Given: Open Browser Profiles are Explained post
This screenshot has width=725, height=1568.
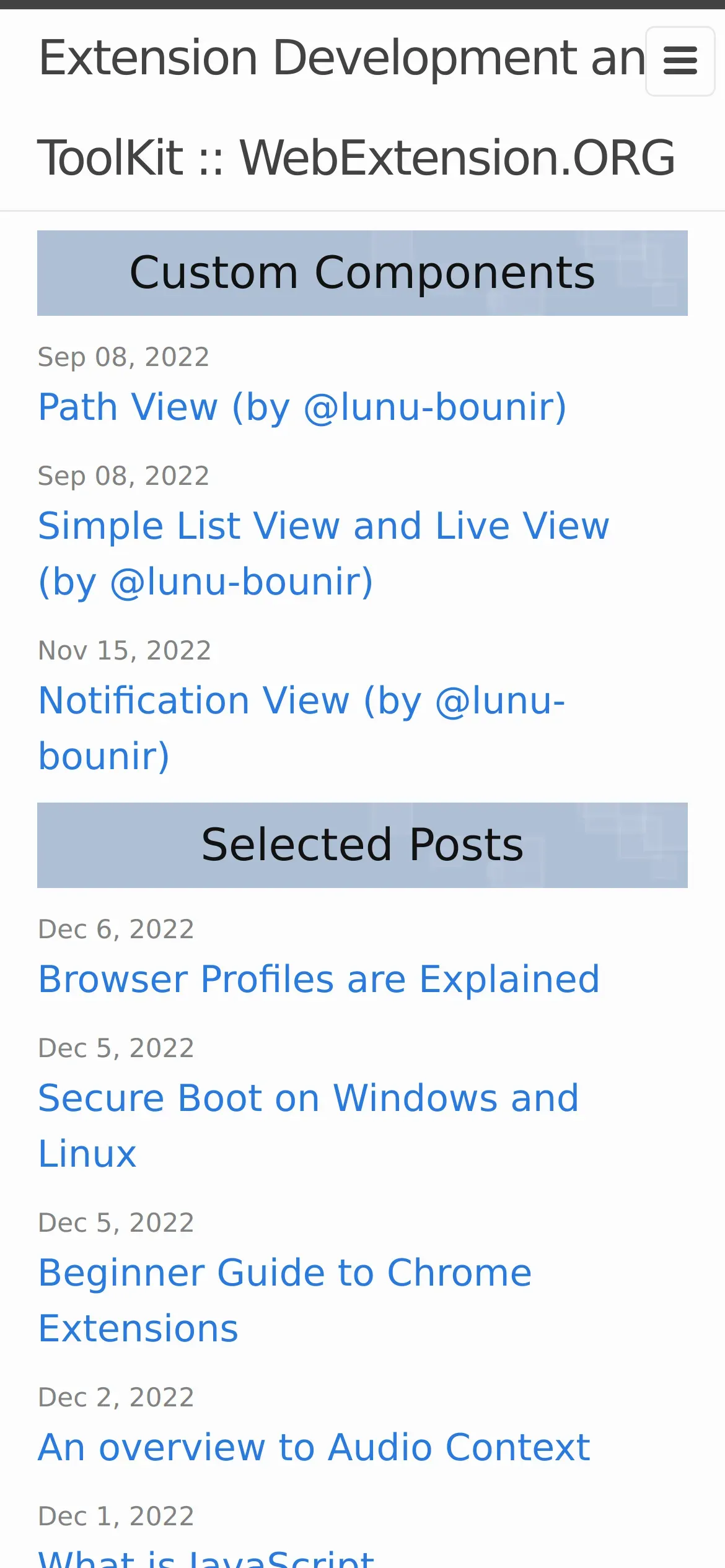Looking at the screenshot, I should coord(319,979).
